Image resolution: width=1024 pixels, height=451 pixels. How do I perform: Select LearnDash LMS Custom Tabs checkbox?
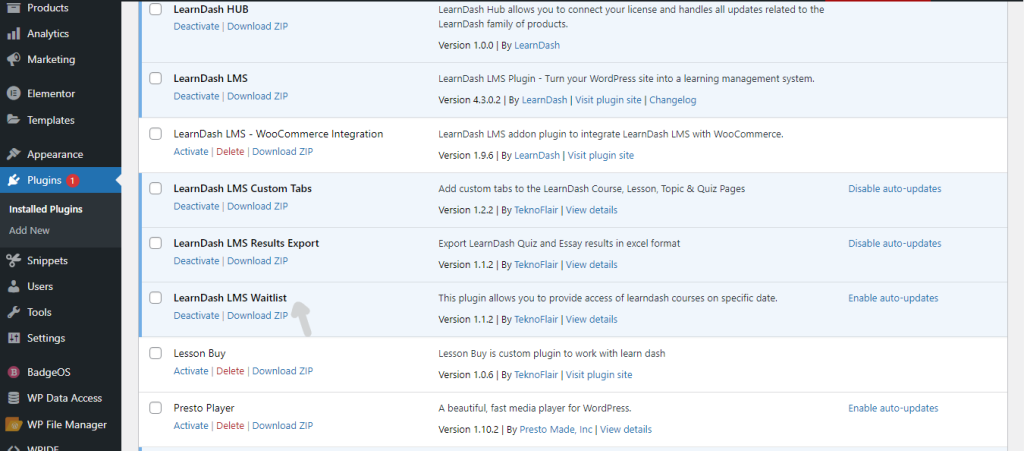155,189
